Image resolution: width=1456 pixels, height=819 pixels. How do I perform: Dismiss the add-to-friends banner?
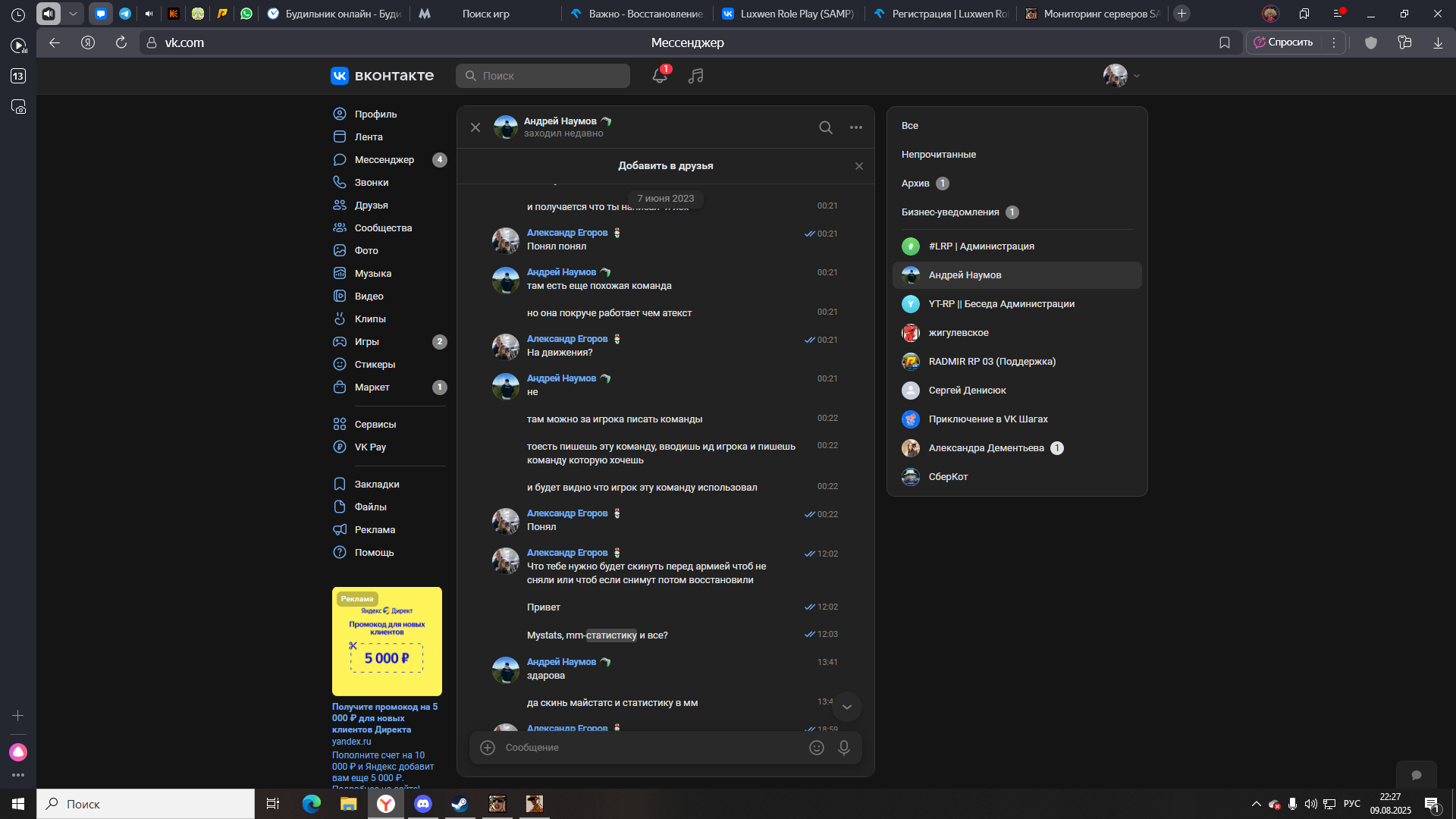tap(858, 166)
